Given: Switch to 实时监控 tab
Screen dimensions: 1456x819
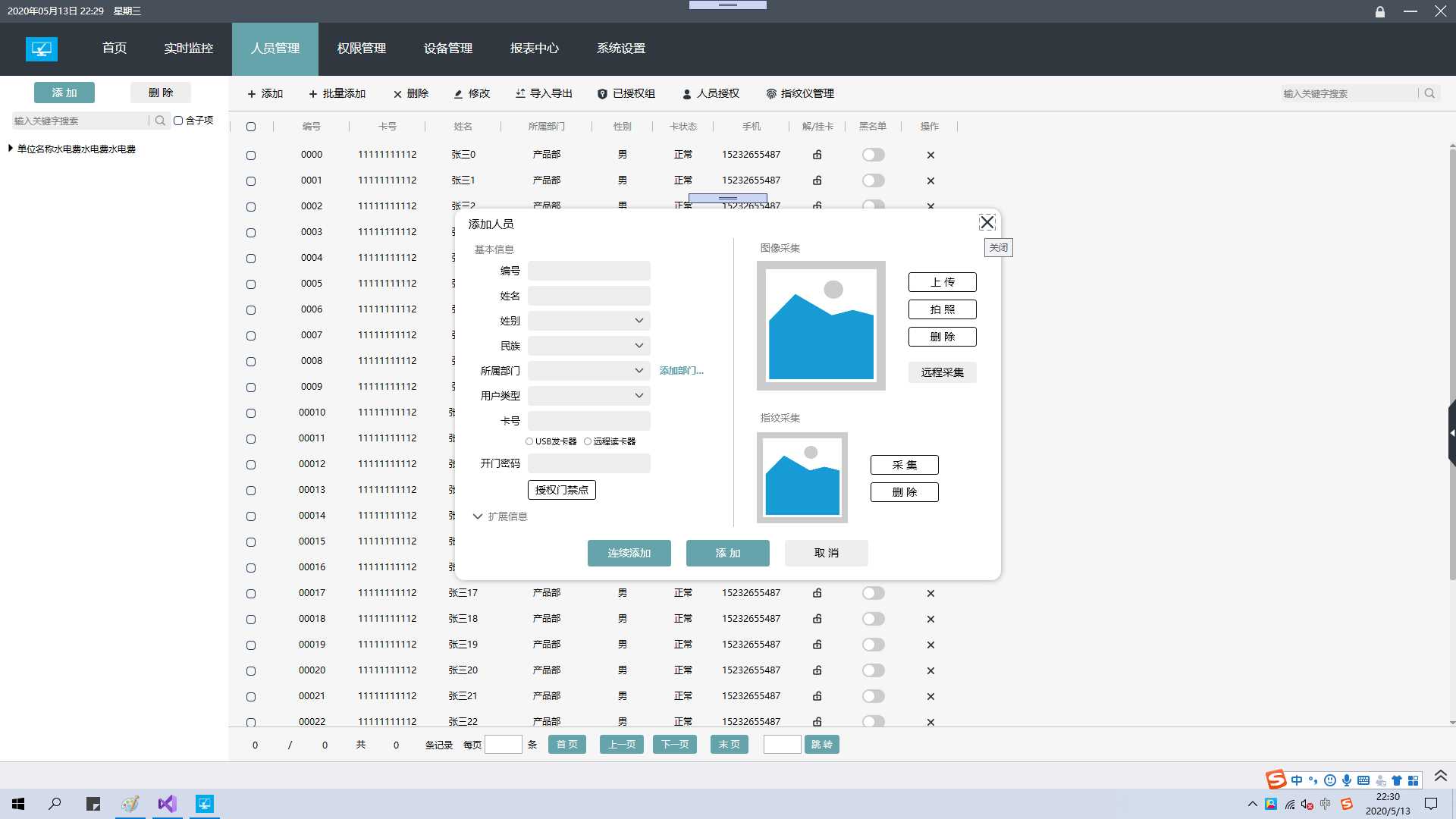Looking at the screenshot, I should coord(188,48).
